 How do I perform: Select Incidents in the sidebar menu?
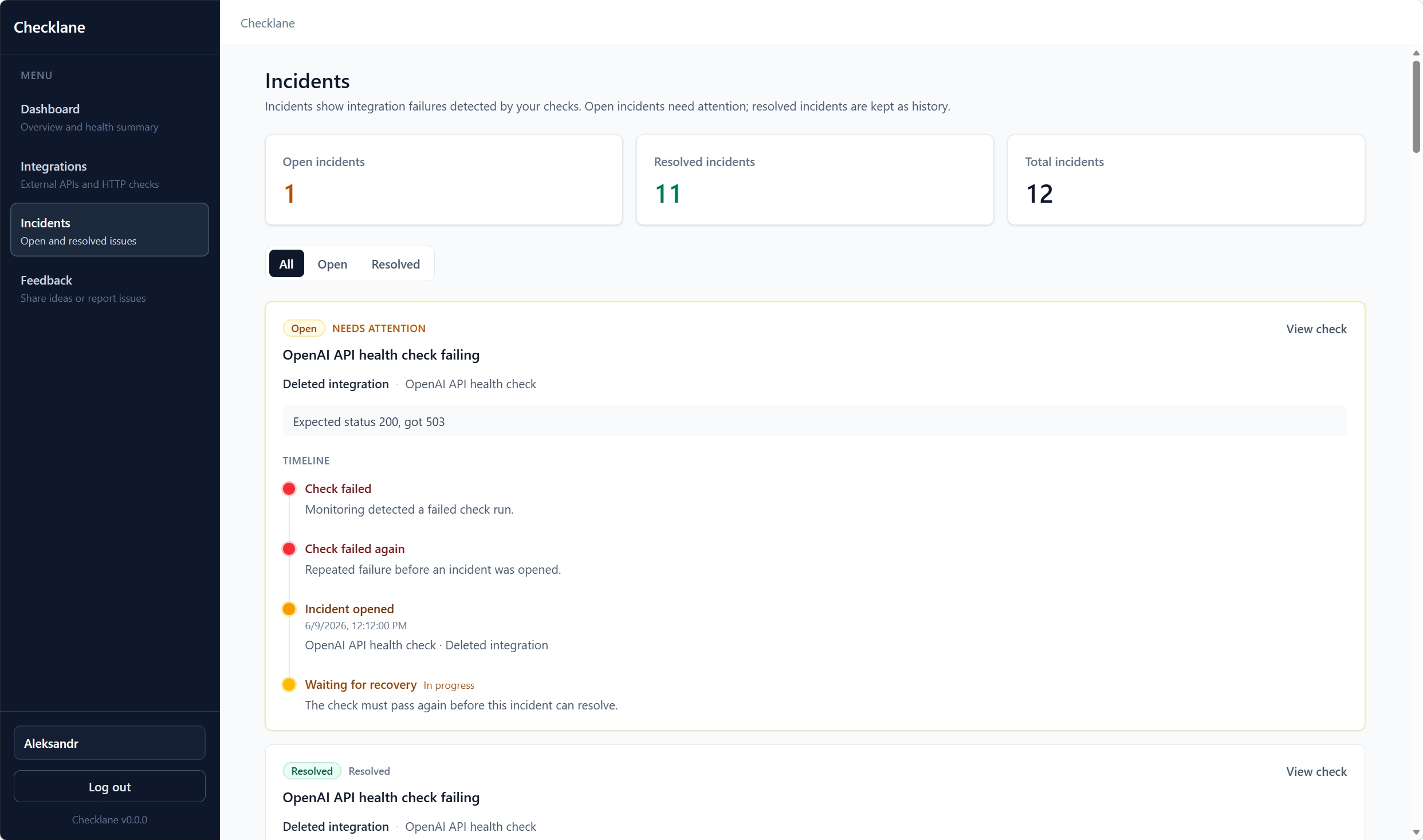coord(109,230)
